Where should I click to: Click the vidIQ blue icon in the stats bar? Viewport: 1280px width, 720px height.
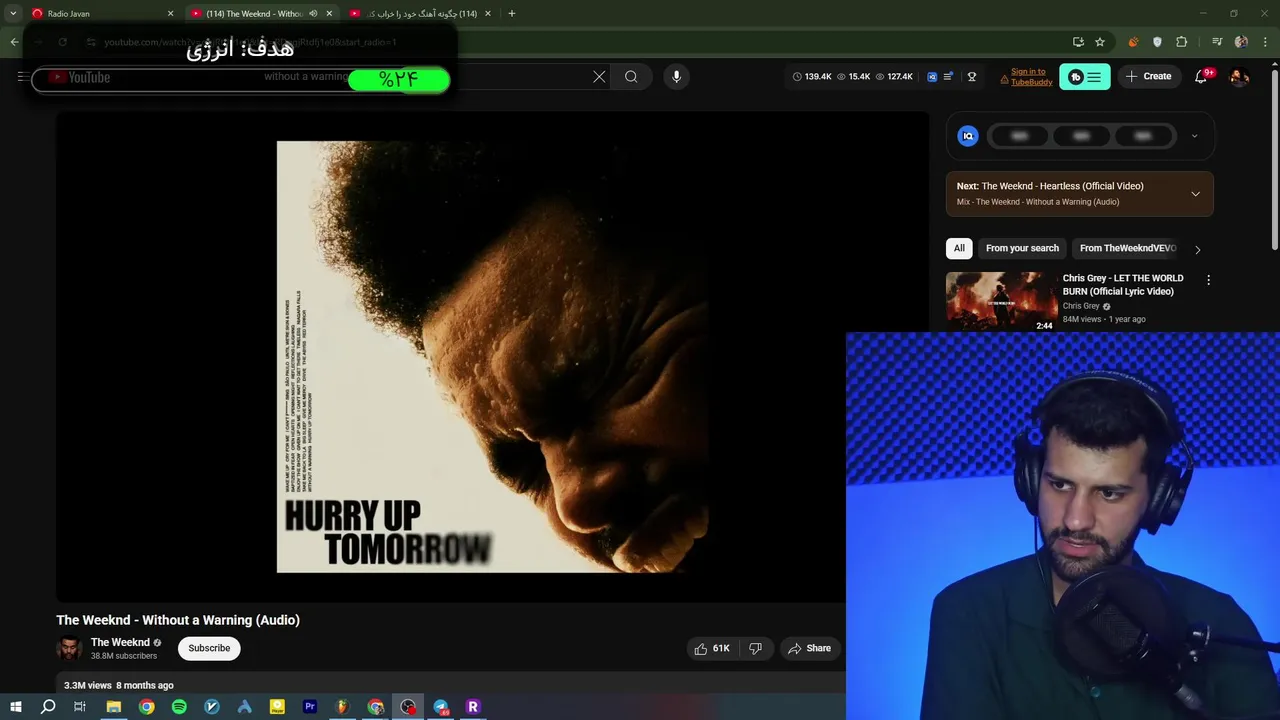click(932, 77)
